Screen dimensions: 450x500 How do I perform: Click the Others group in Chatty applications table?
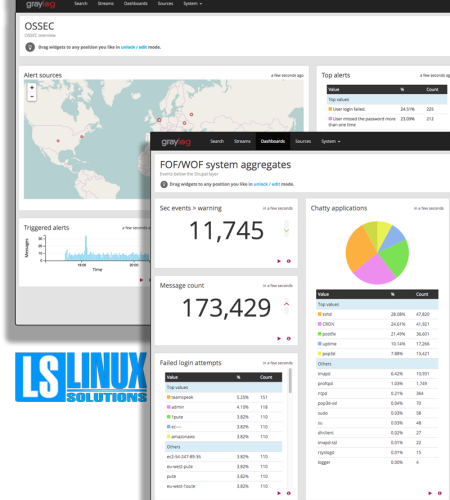pos(377,364)
